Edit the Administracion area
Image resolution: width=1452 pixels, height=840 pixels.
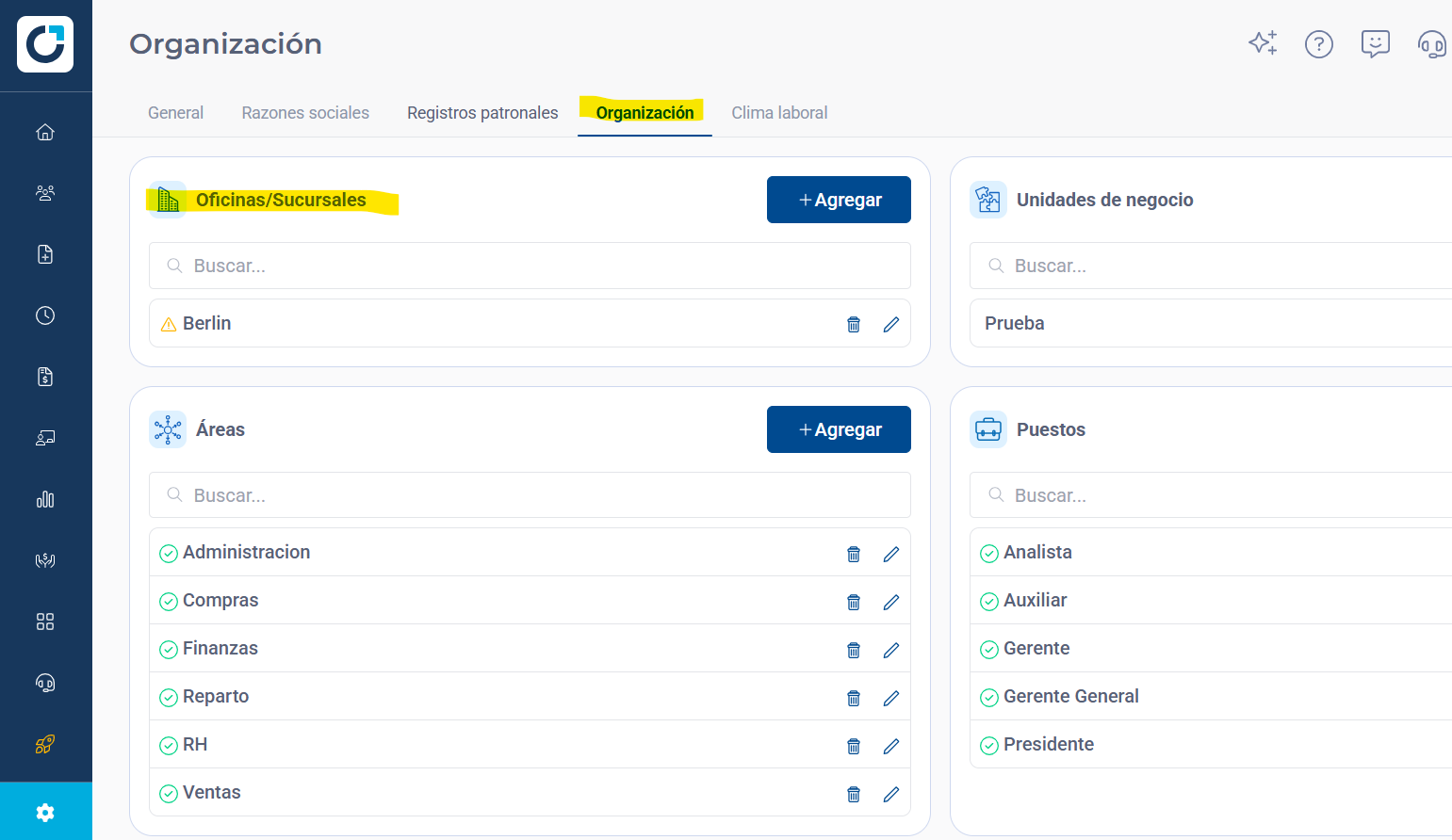[891, 554]
